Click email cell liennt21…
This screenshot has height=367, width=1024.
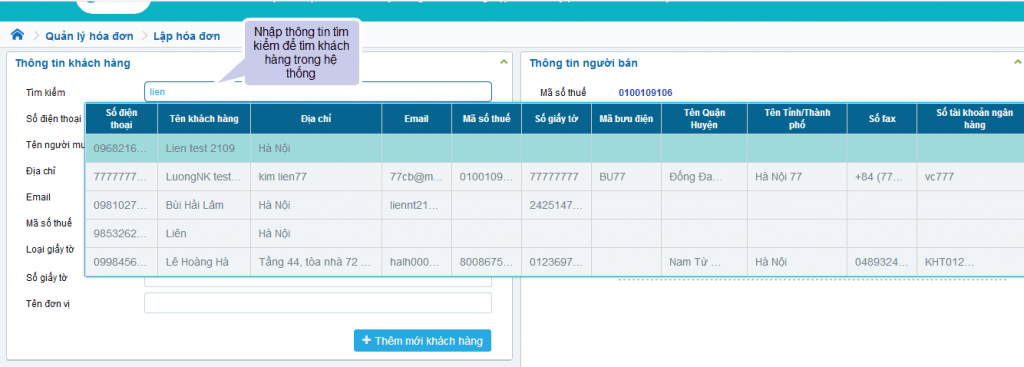417,205
